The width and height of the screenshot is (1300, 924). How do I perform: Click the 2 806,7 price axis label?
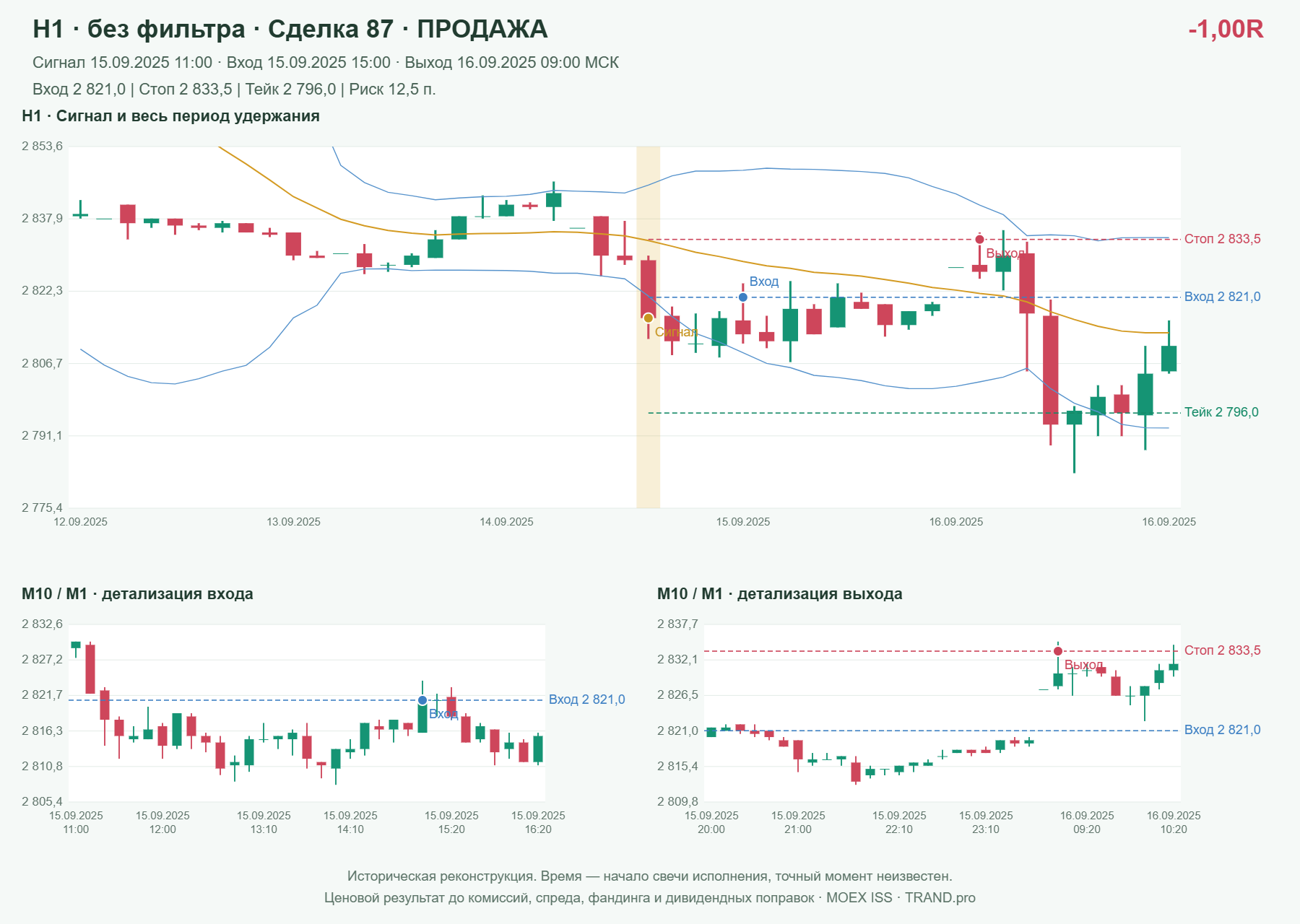pyautogui.click(x=43, y=363)
